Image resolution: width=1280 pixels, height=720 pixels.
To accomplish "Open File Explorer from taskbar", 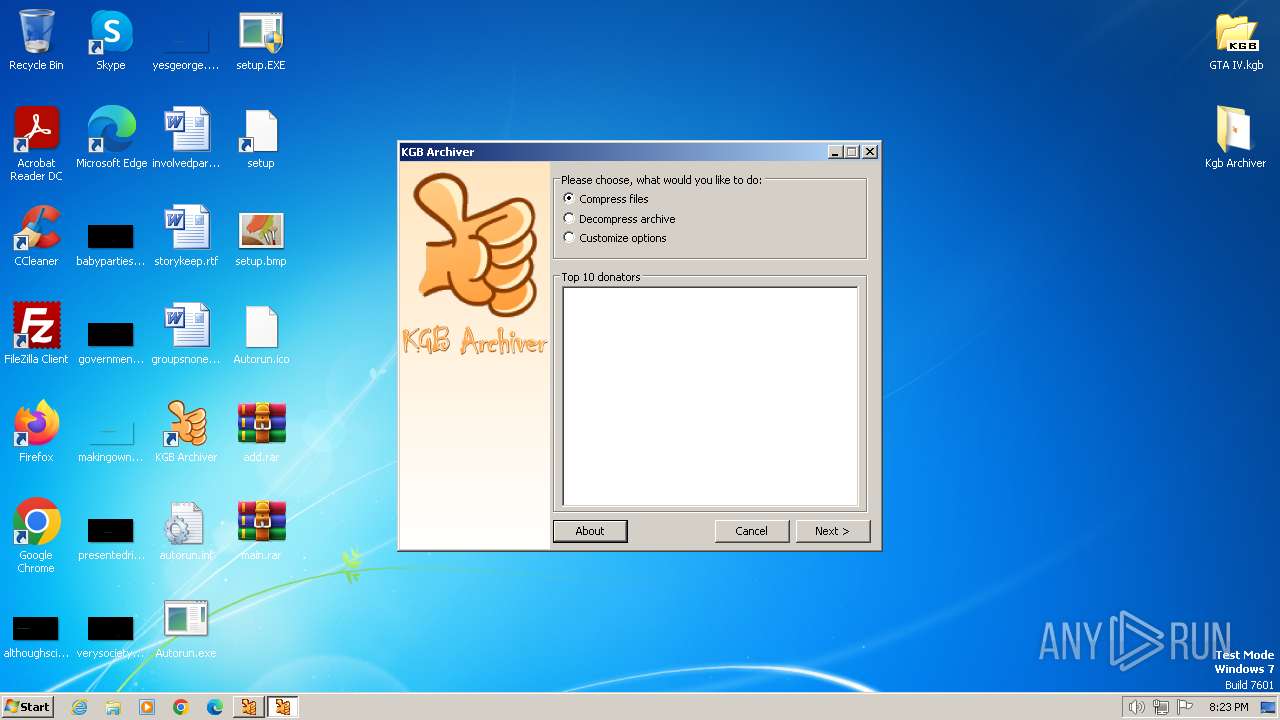I will pyautogui.click(x=113, y=707).
